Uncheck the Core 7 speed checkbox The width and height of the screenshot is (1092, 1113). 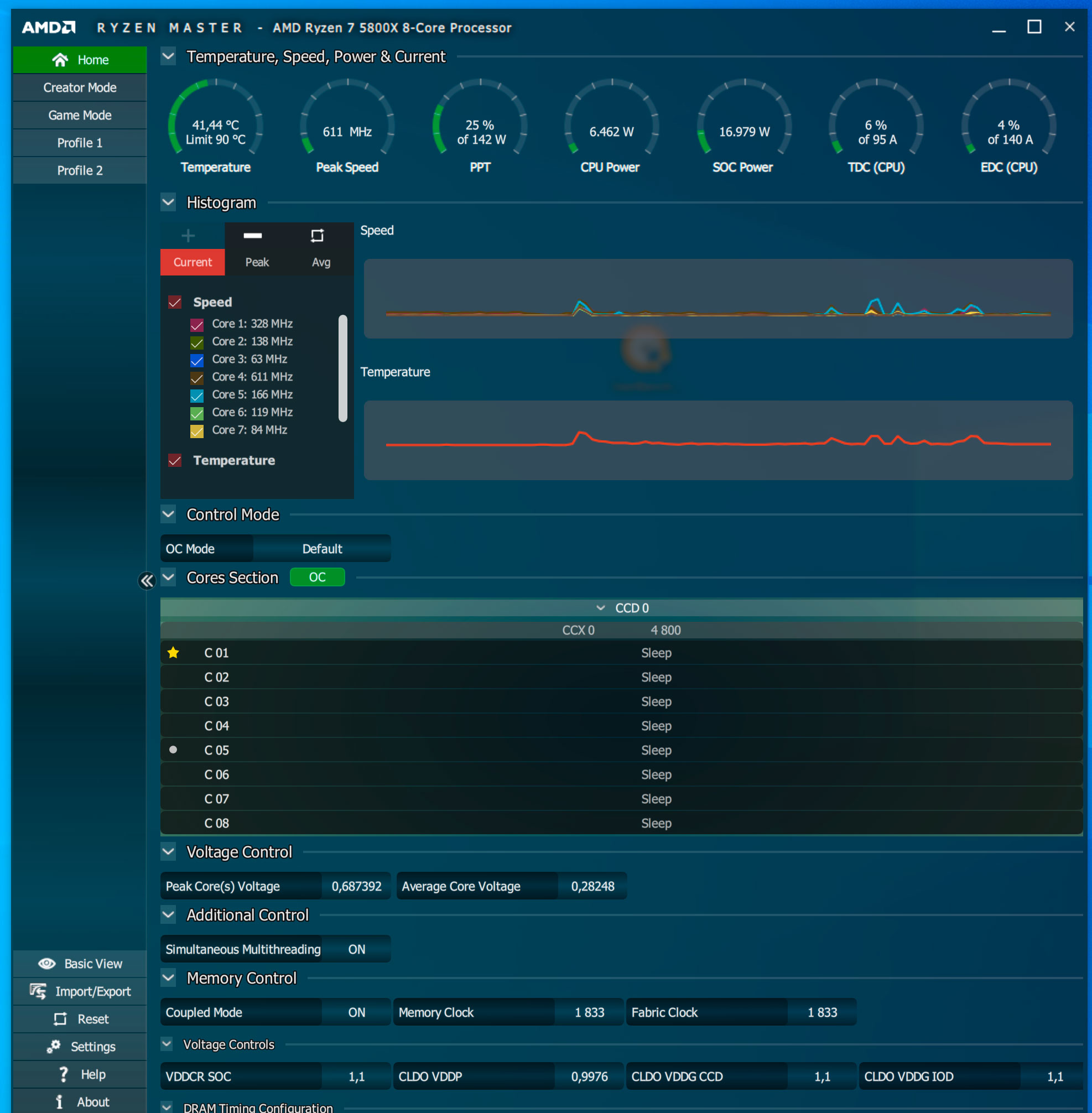point(197,430)
